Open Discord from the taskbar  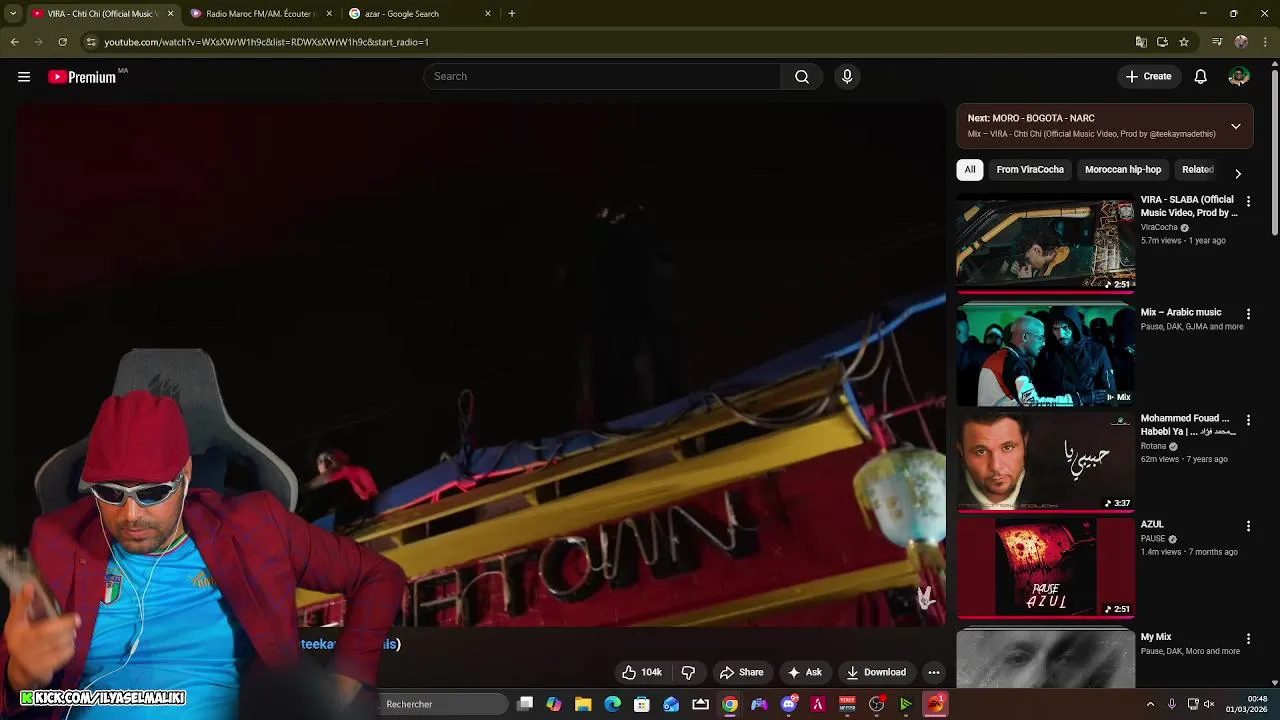pyautogui.click(x=789, y=704)
